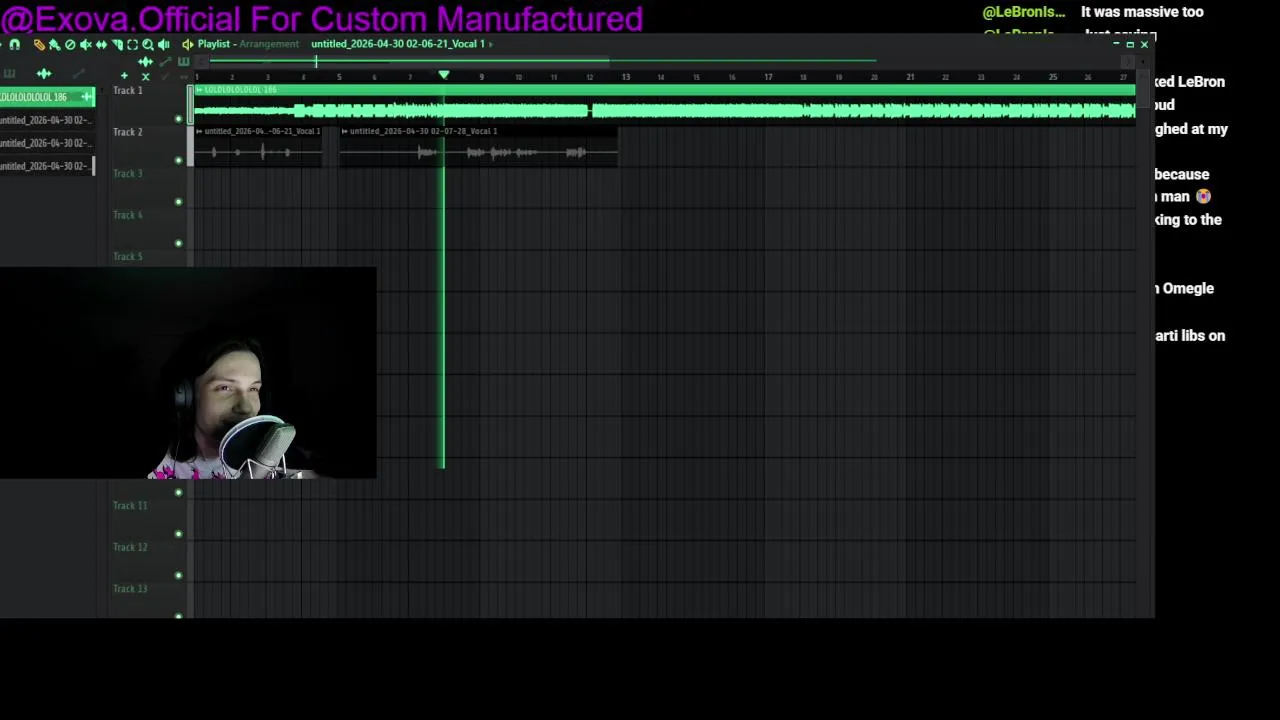Select the Slice tool icon

click(x=117, y=45)
